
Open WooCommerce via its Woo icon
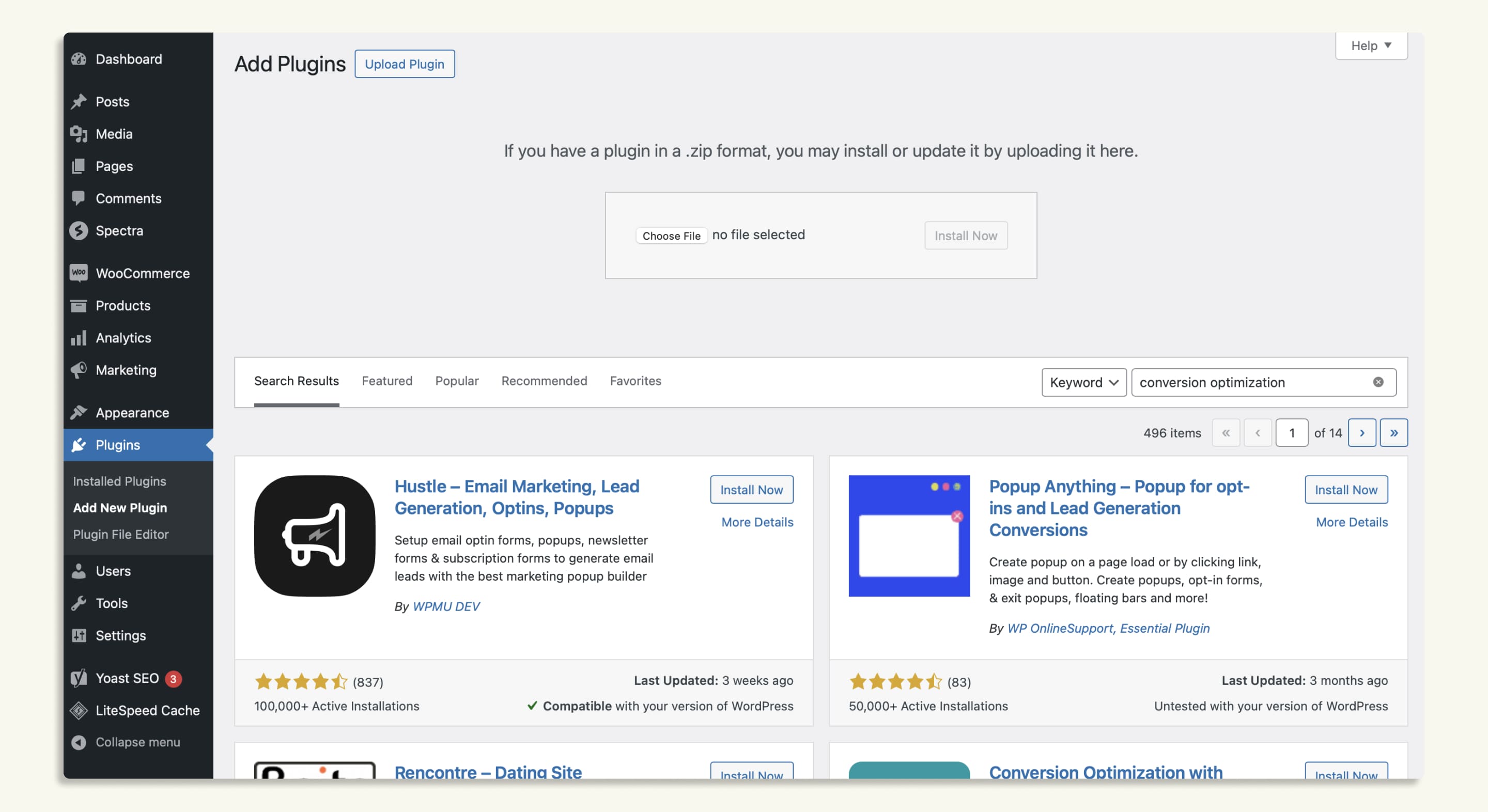click(x=79, y=273)
